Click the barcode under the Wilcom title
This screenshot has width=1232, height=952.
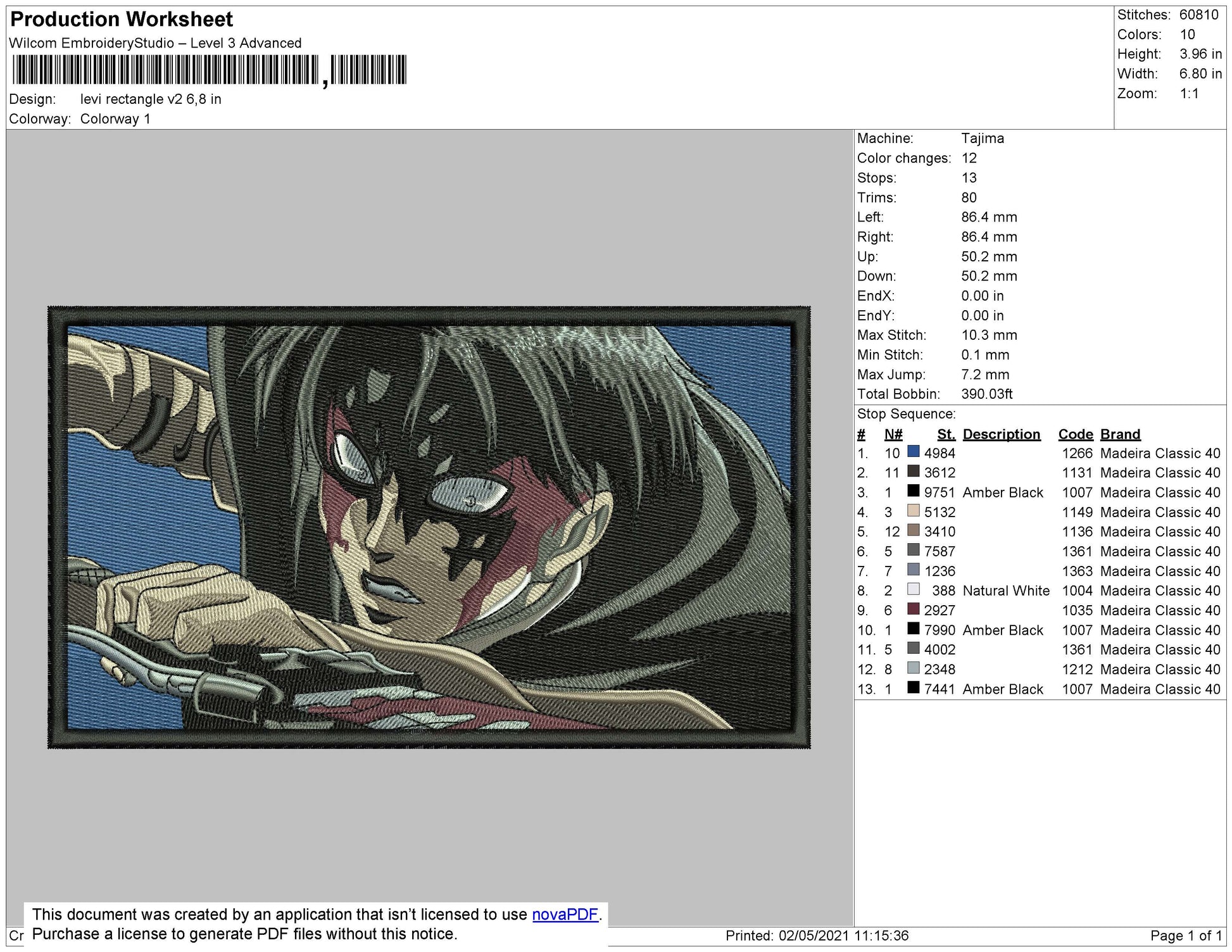[x=208, y=70]
